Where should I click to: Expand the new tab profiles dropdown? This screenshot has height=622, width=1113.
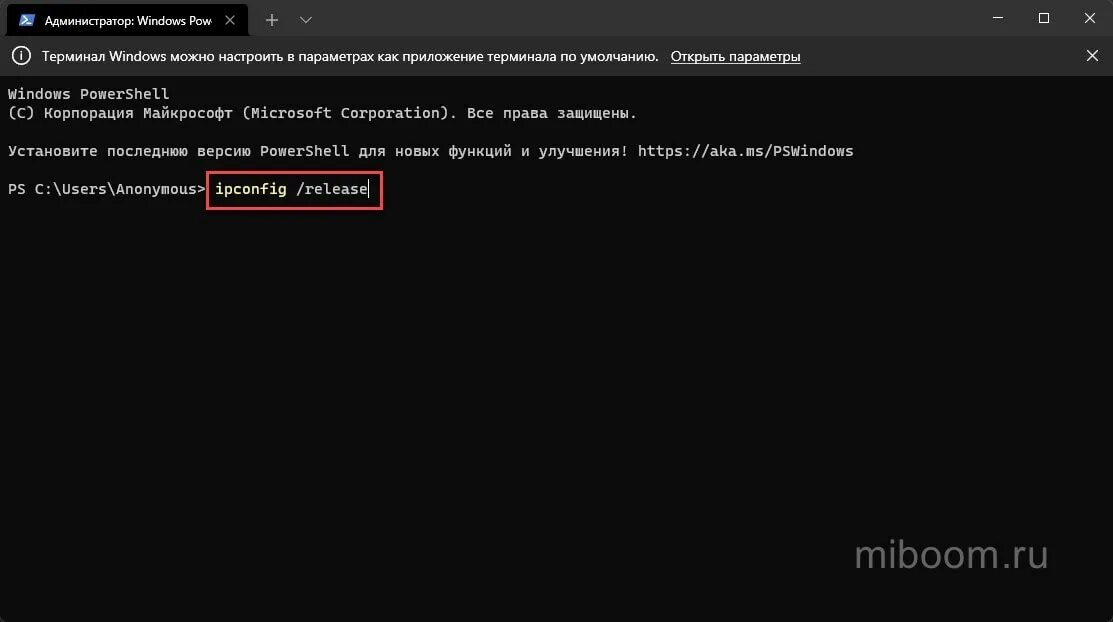[306, 20]
